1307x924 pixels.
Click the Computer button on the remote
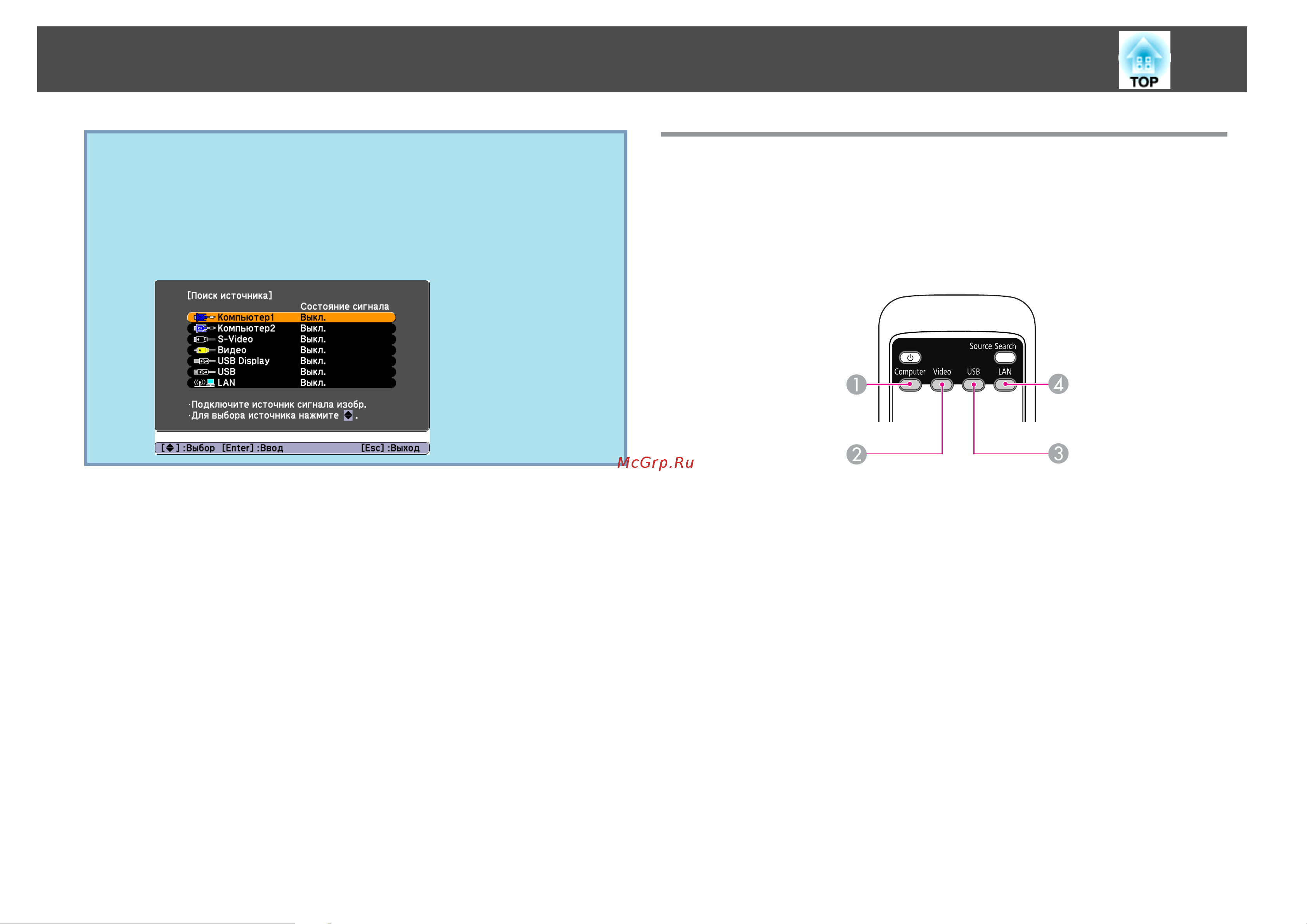pyautogui.click(x=910, y=385)
